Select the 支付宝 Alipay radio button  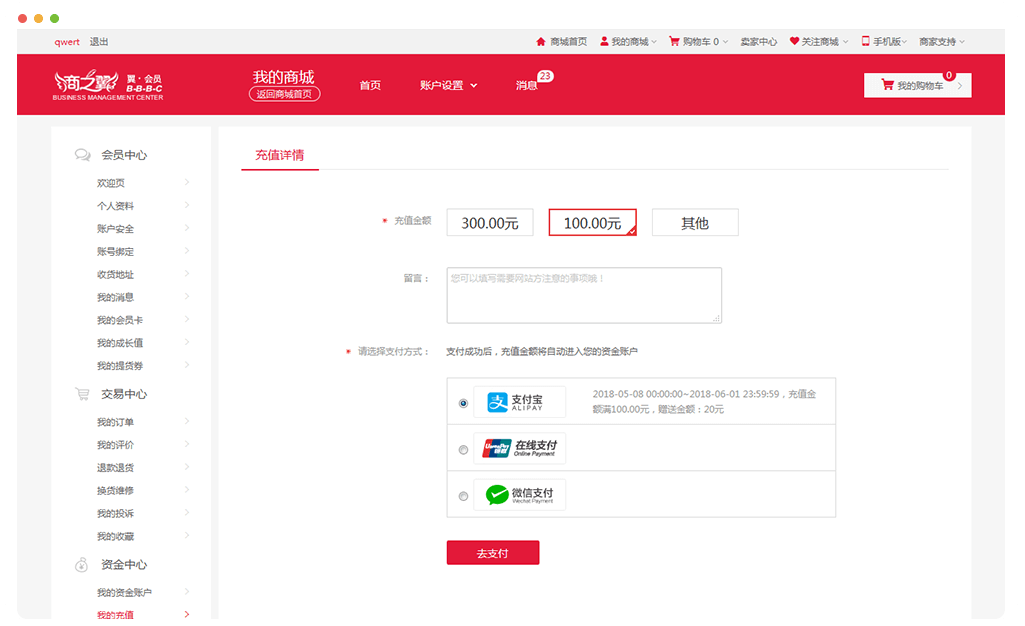click(463, 403)
